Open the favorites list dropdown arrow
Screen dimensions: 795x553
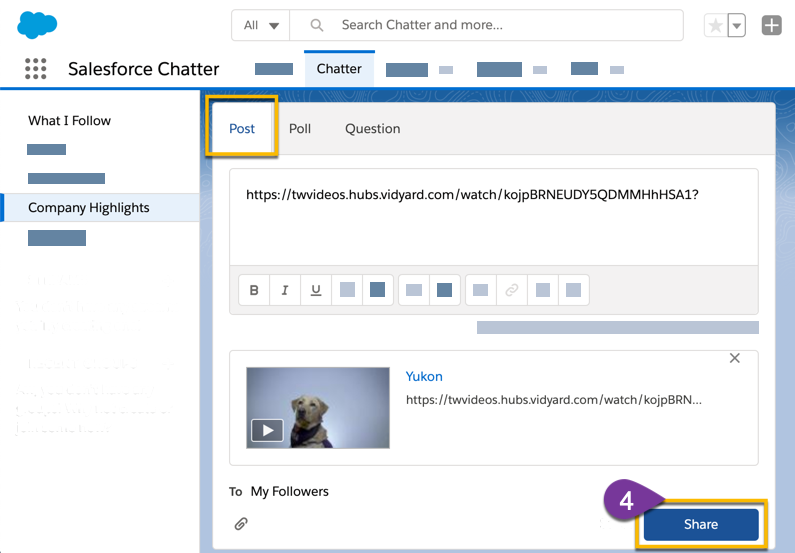coord(737,25)
